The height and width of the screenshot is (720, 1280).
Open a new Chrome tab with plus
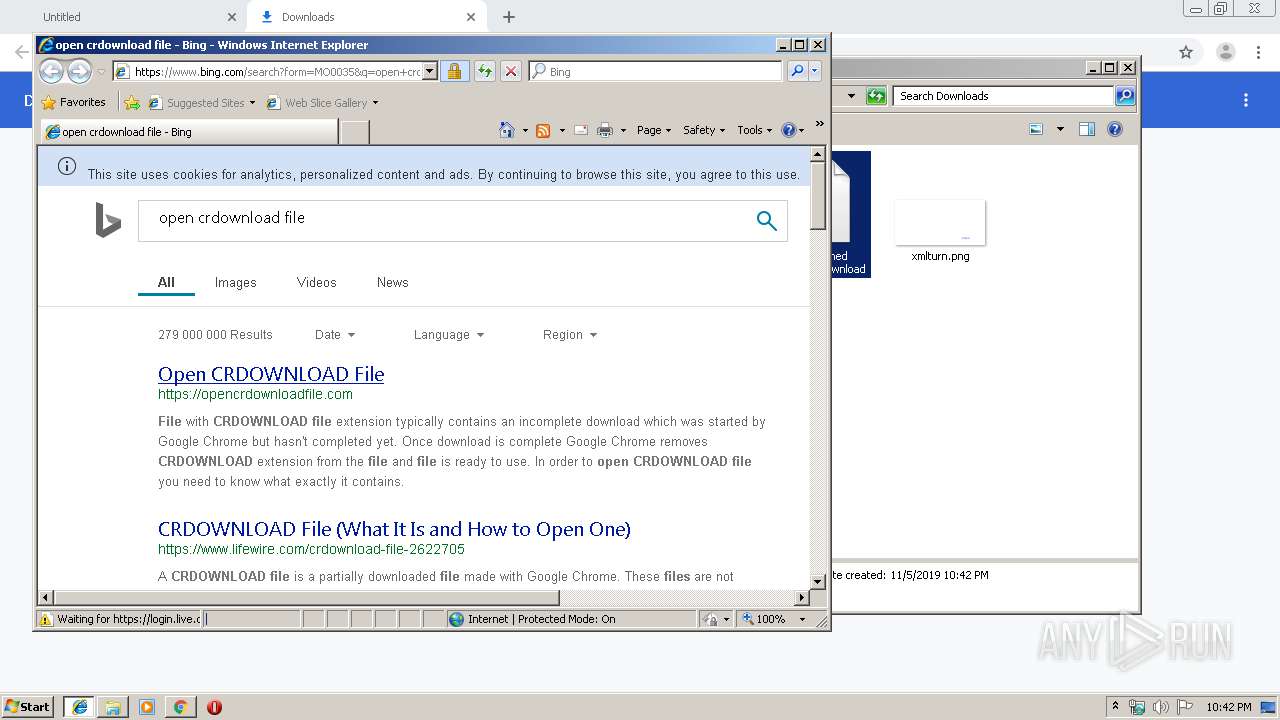[x=509, y=17]
